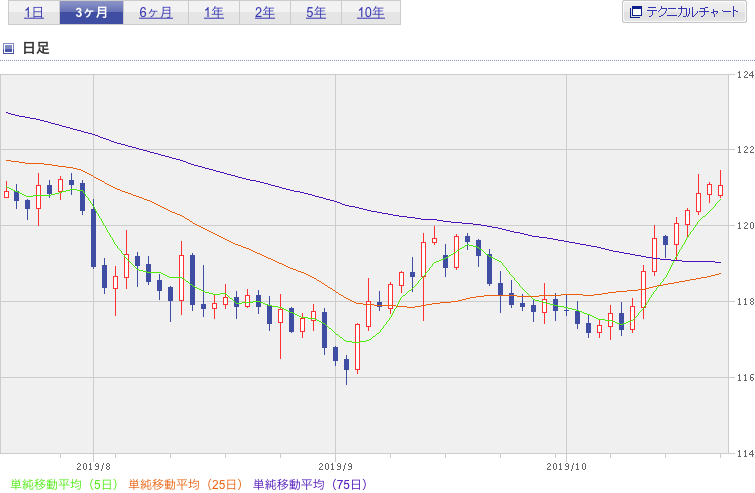
Task: Click the 116 price axis label
Action: pyautogui.click(x=745, y=377)
